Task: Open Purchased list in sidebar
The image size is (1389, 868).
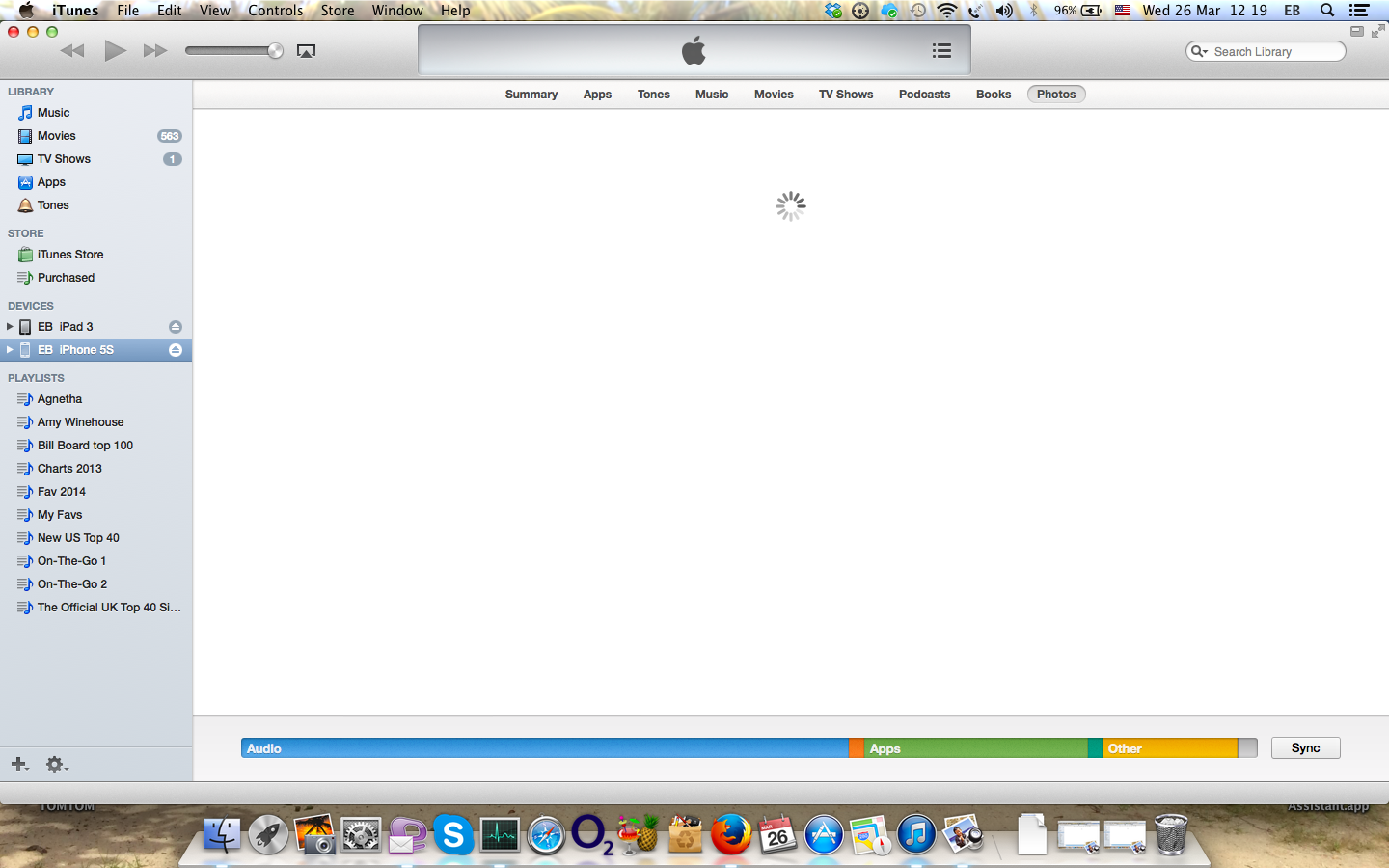Action: [95, 278]
